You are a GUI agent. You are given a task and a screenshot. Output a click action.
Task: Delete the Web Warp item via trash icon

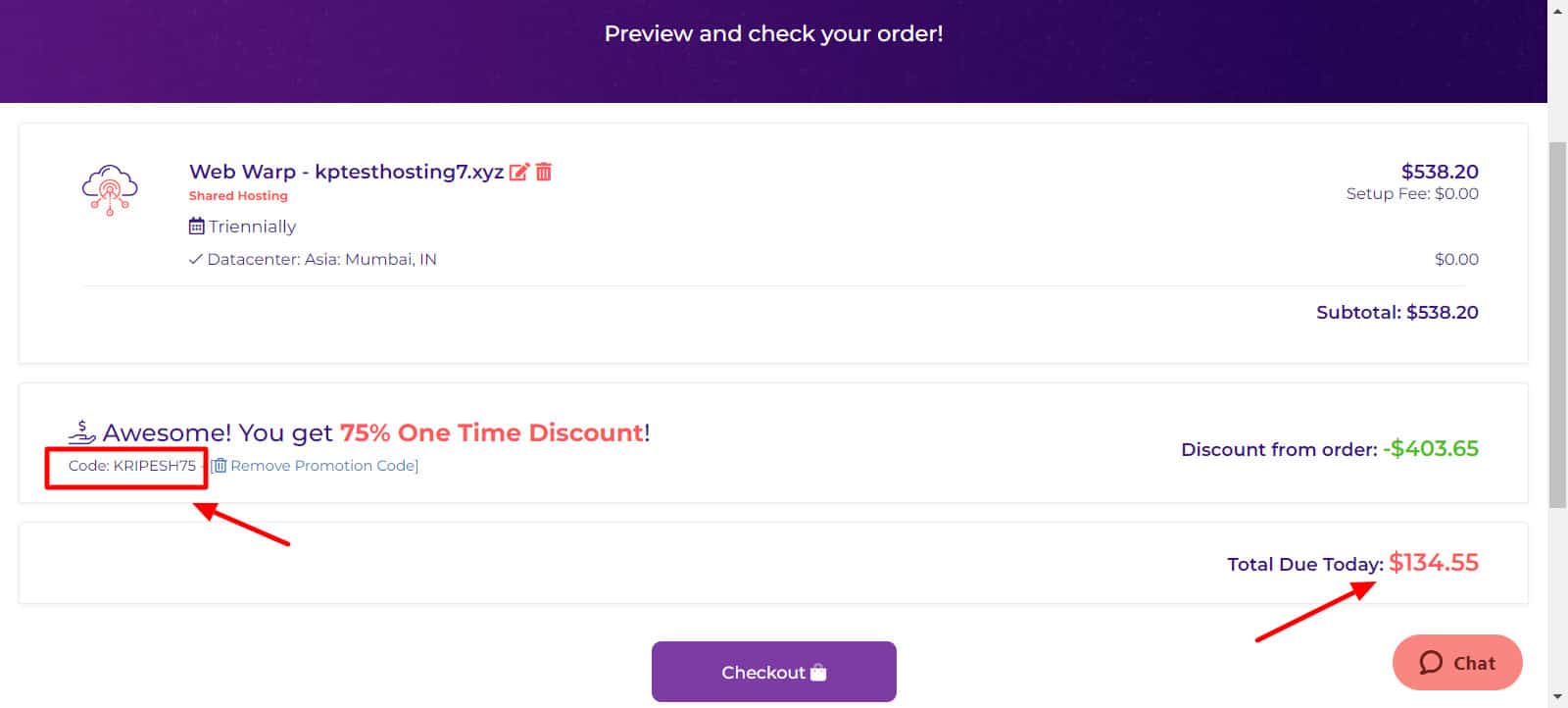click(544, 172)
